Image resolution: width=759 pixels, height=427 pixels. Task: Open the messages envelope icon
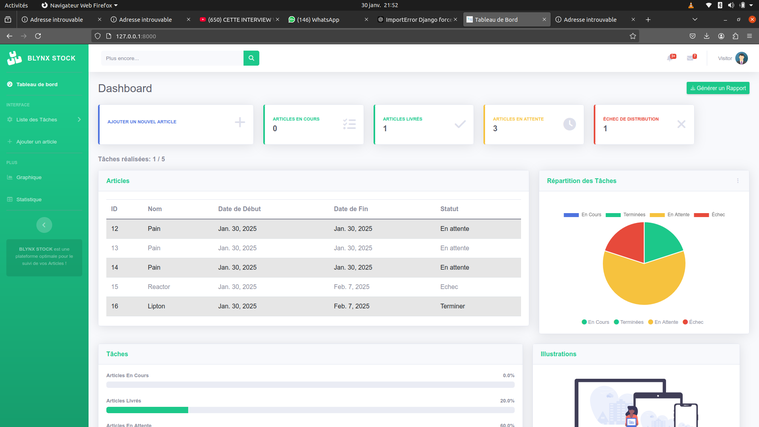pyautogui.click(x=691, y=58)
